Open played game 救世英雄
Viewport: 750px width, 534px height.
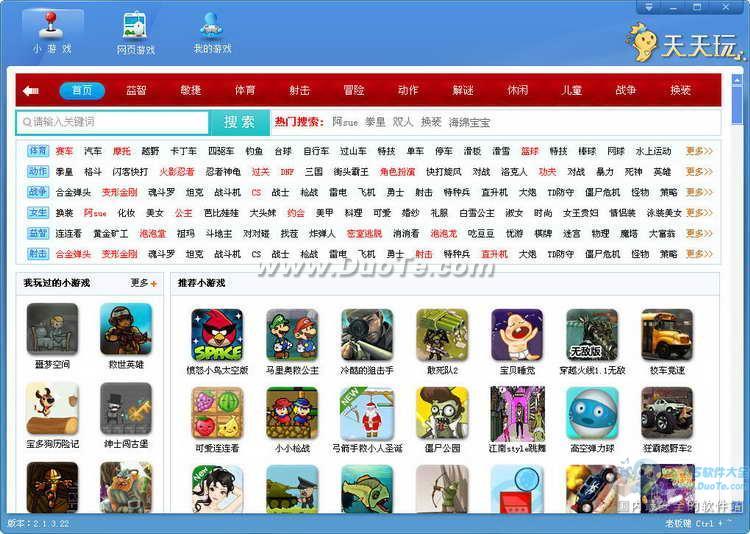click(x=126, y=329)
